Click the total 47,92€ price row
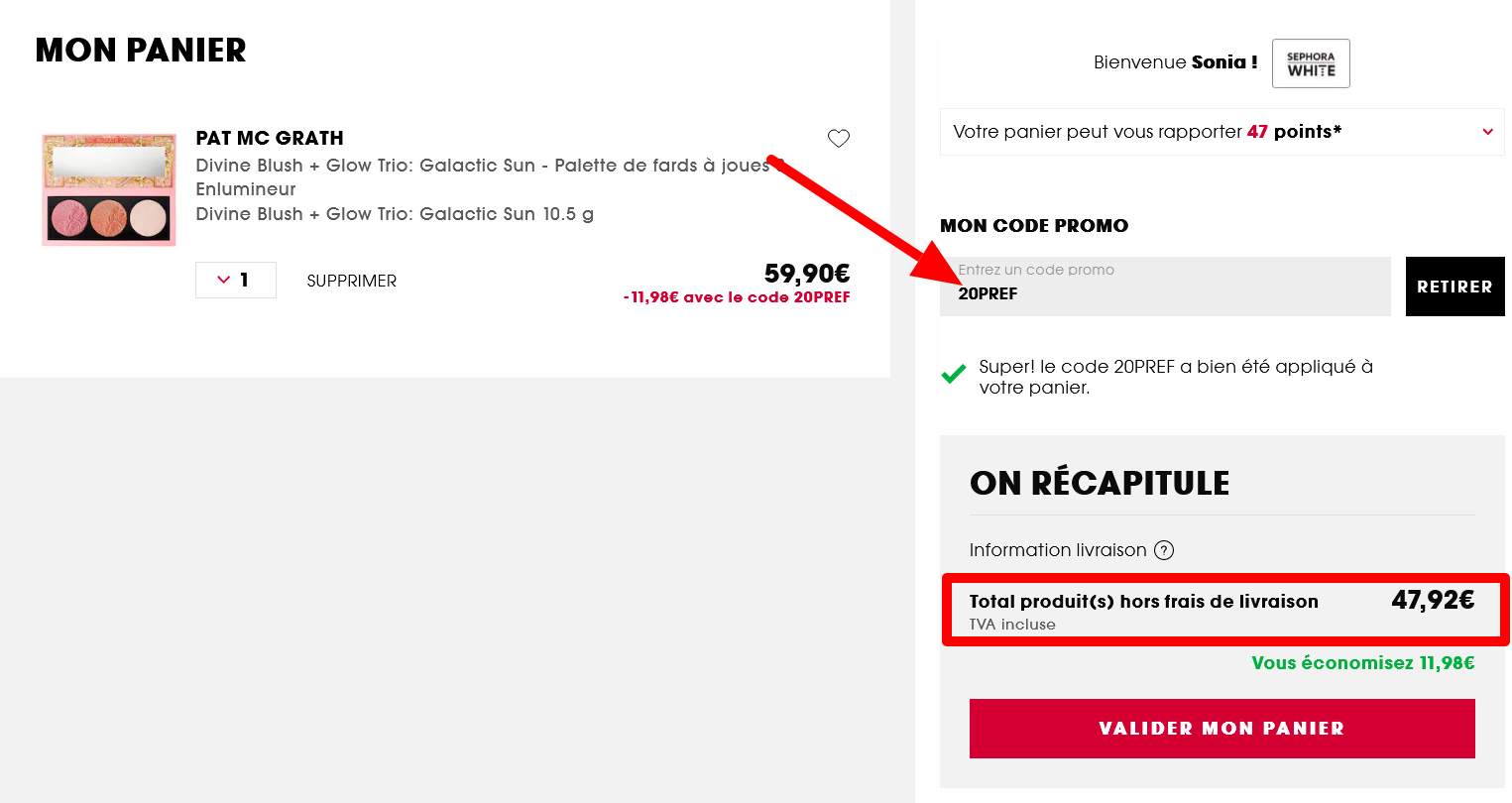Image resolution: width=1512 pixels, height=803 pixels. tap(1221, 608)
